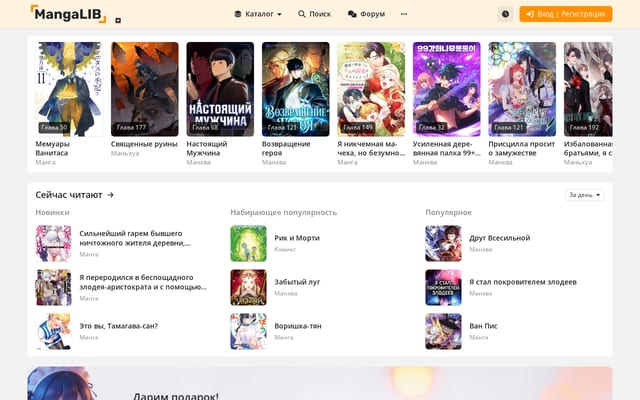Open Избалованная братьями cover
The width and height of the screenshot is (640, 400).
pyautogui.click(x=588, y=89)
